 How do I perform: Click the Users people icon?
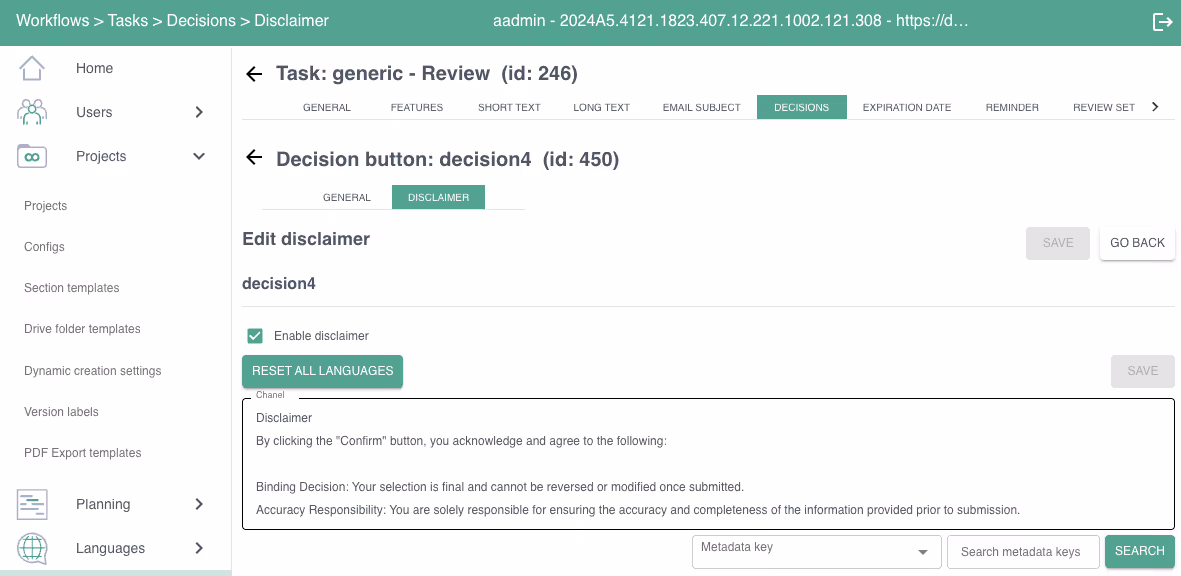[32, 112]
